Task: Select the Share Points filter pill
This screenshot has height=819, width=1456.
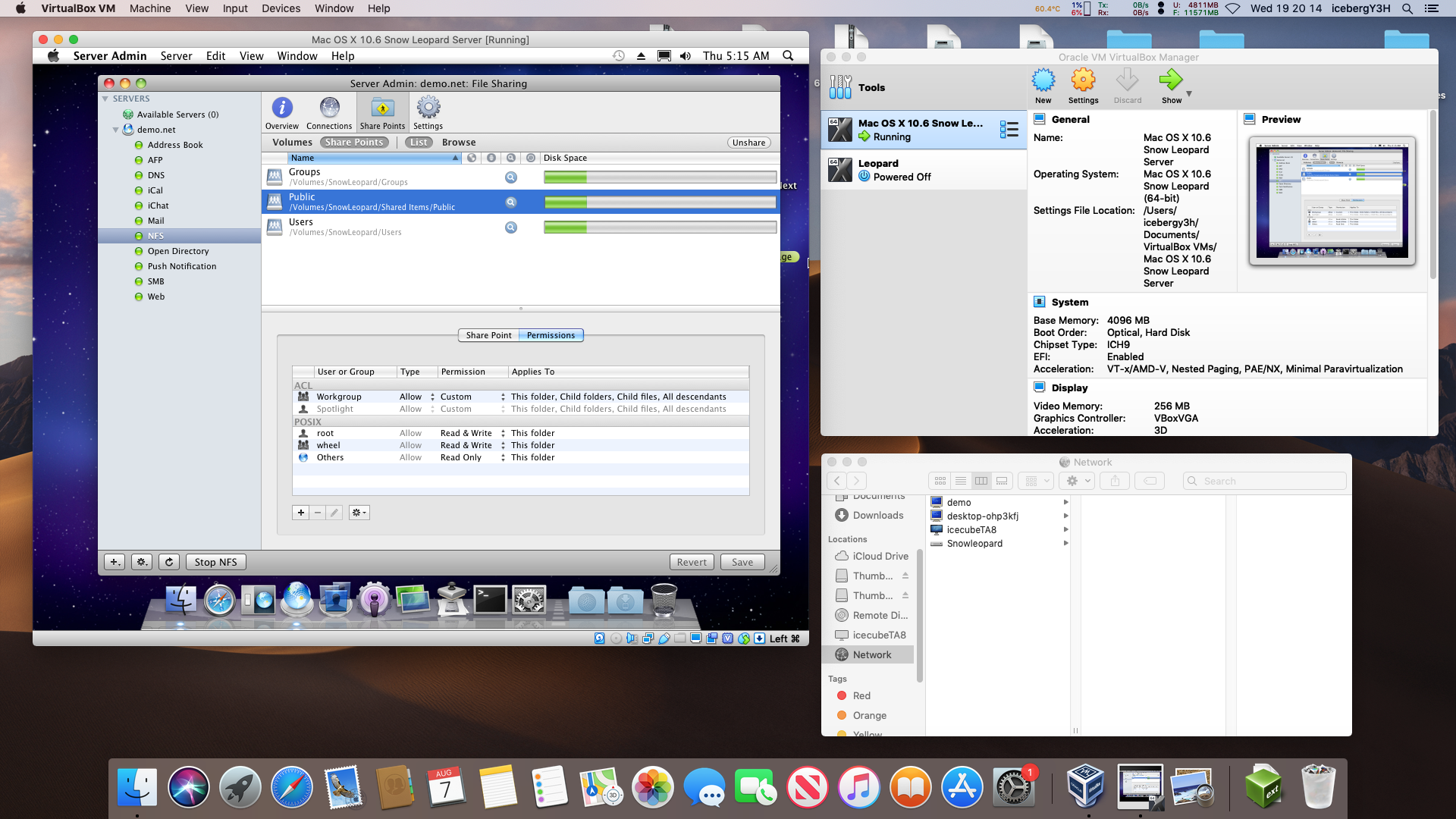Action: (x=354, y=143)
